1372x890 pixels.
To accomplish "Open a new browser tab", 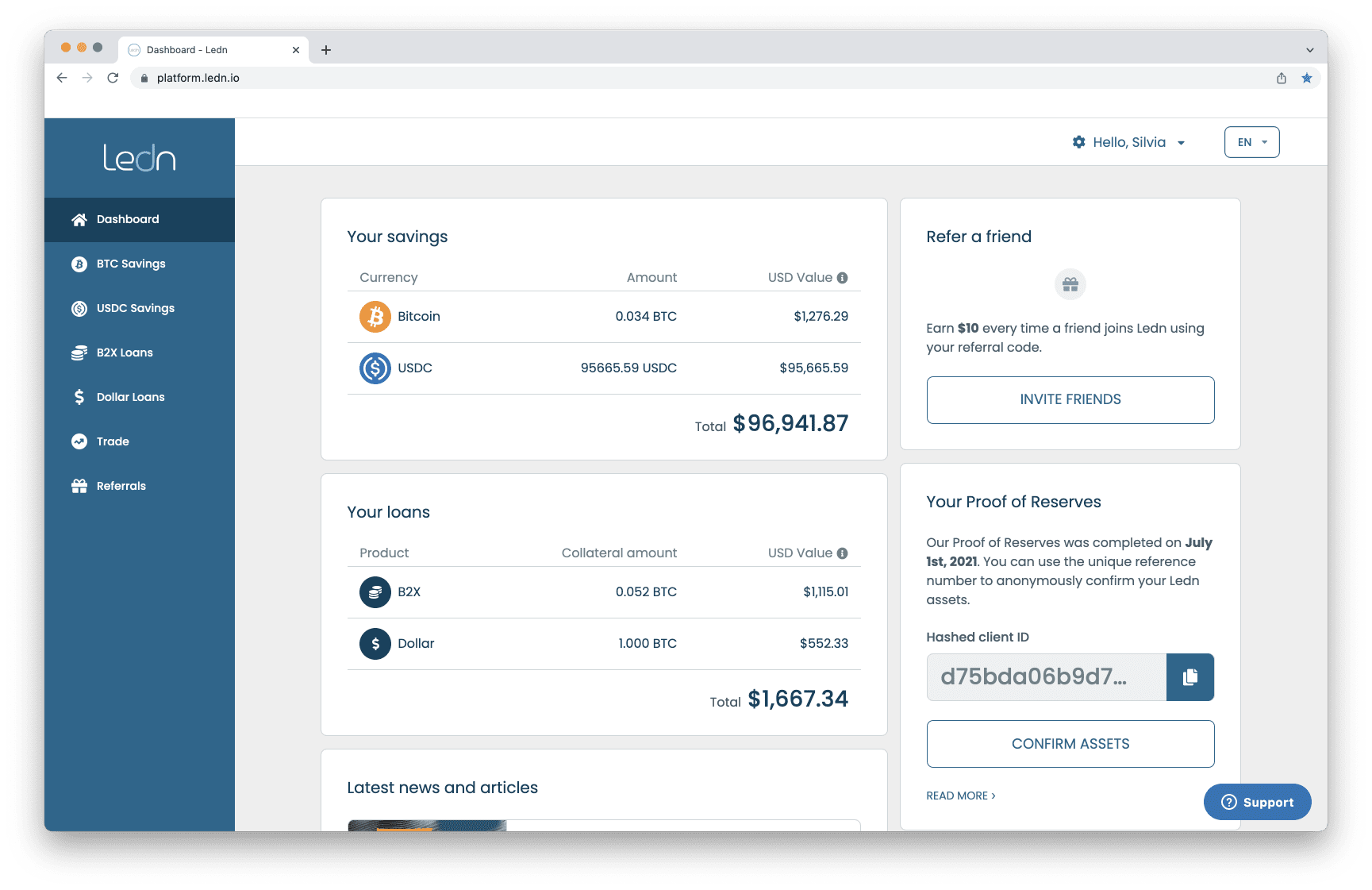I will tap(326, 50).
